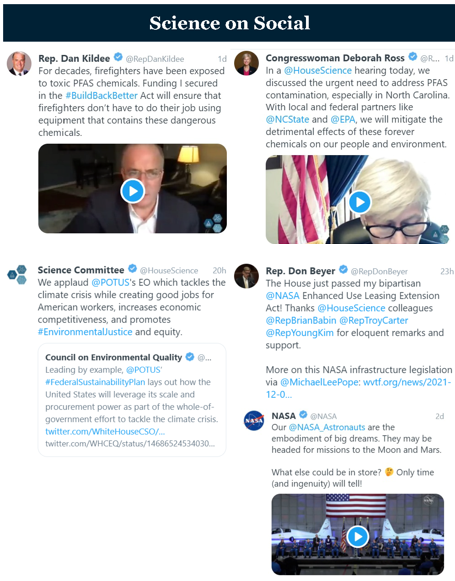
Task: Follow the @NASA_Astronauts mention link
Action: [327, 427]
